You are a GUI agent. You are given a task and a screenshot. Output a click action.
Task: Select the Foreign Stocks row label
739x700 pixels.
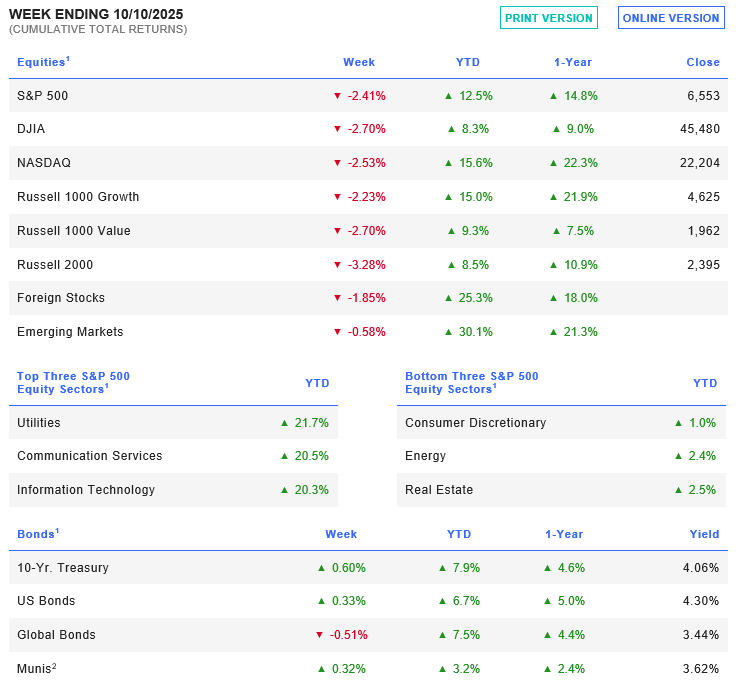[61, 297]
